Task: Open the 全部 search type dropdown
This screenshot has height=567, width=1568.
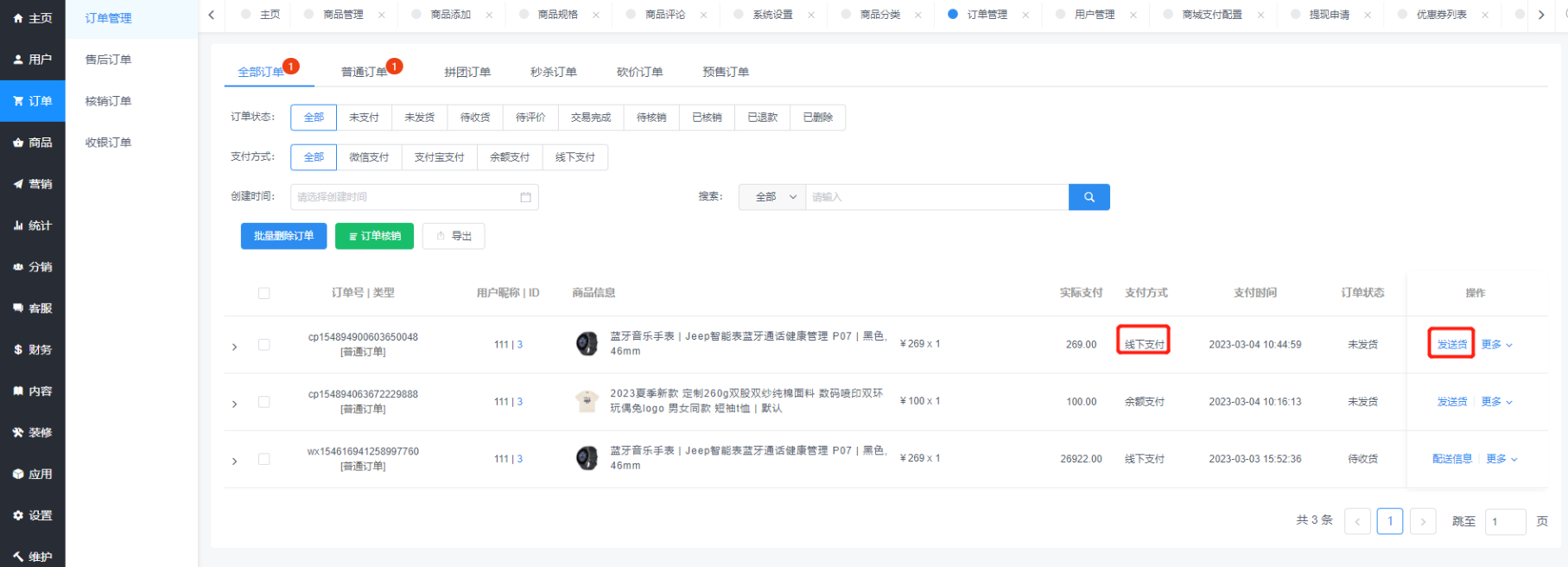Action: [x=771, y=197]
